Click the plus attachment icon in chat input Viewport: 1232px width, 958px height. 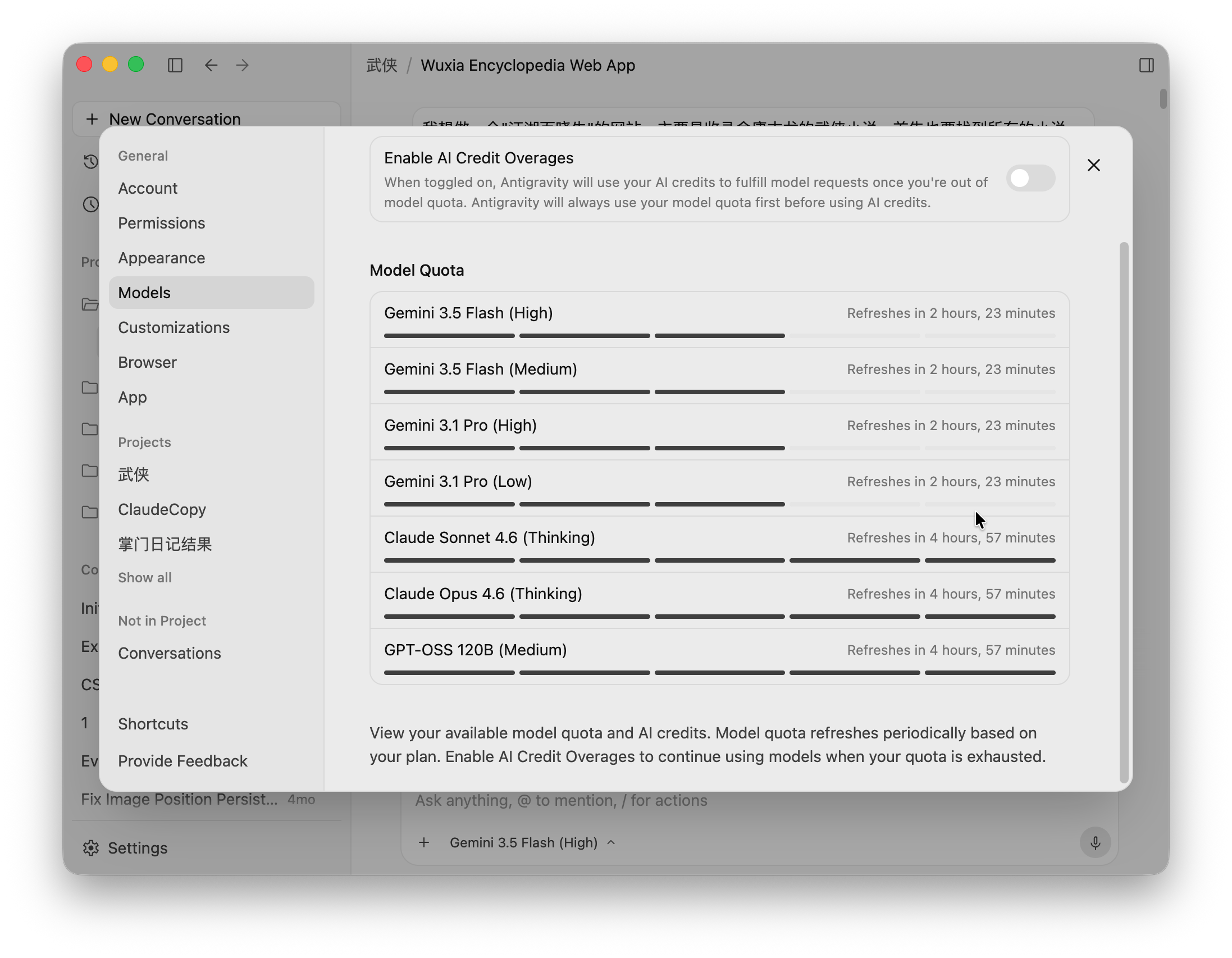click(x=423, y=842)
